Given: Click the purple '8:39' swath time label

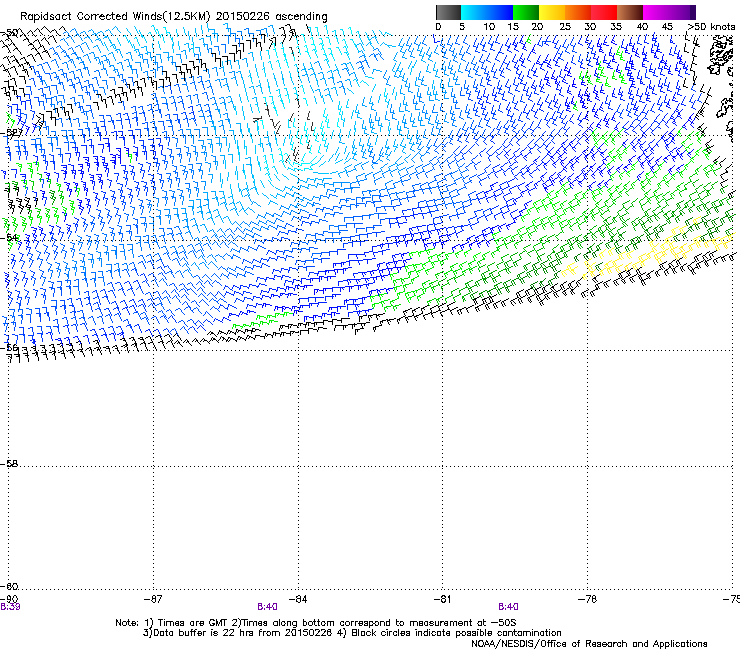Looking at the screenshot, I should [x=10, y=607].
